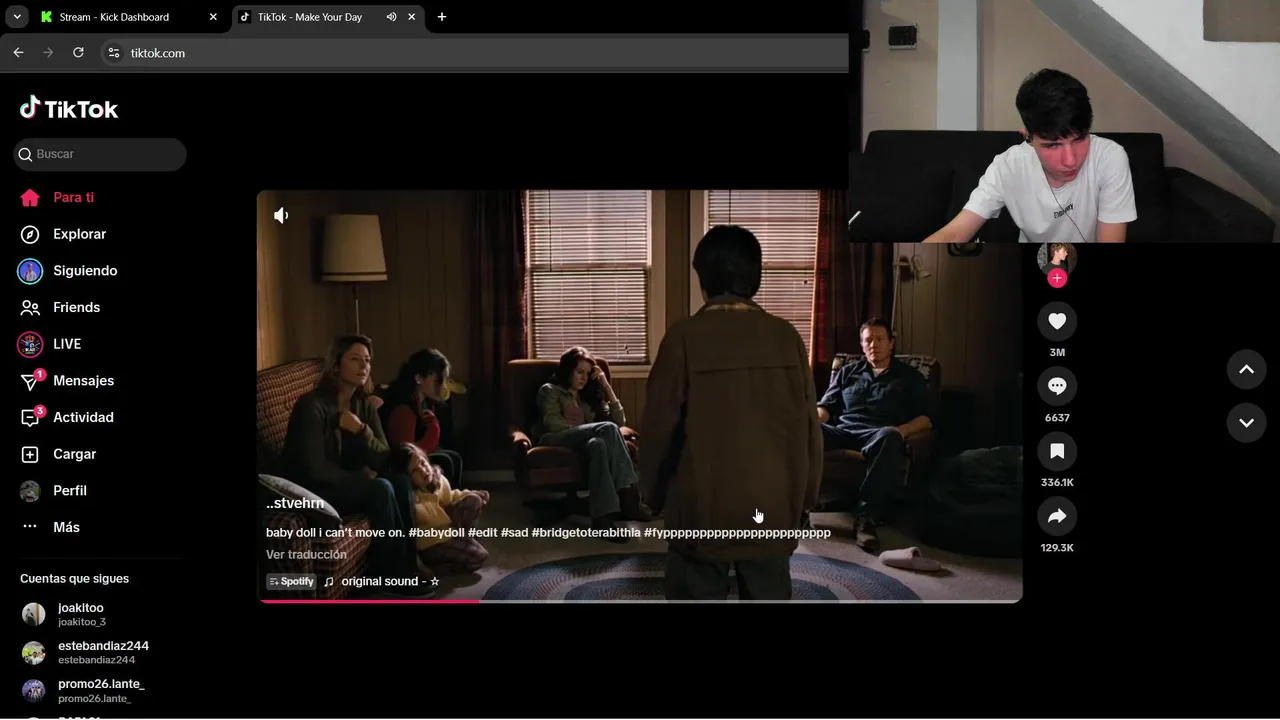Screen dimensions: 1280x720
Task: Seek along the video progress bar
Action: 640,601
